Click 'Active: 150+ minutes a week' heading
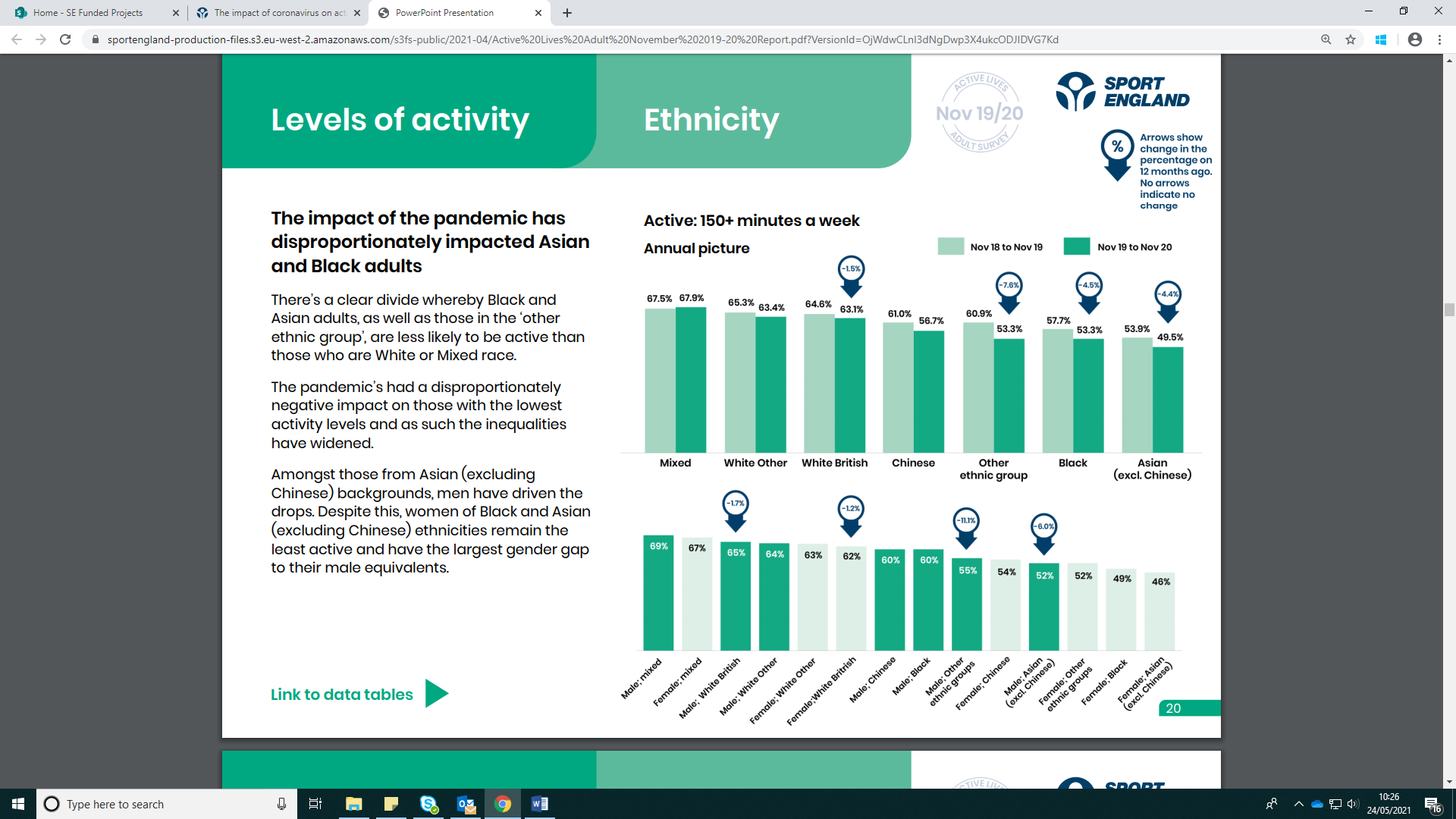The height and width of the screenshot is (819, 1456). click(x=752, y=221)
